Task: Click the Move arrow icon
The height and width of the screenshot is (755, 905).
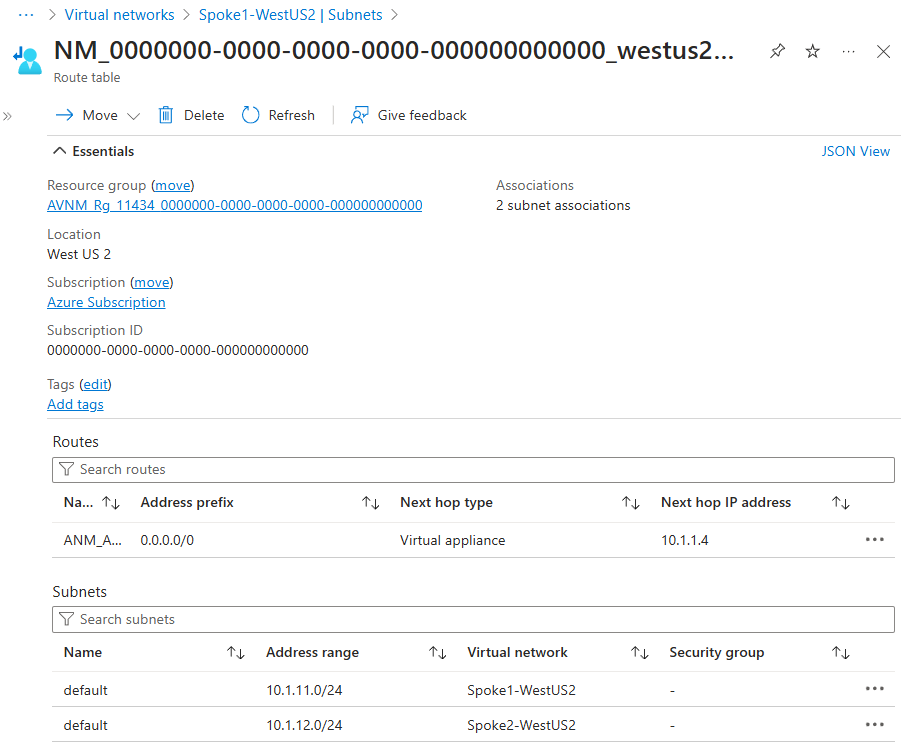Action: click(x=64, y=115)
